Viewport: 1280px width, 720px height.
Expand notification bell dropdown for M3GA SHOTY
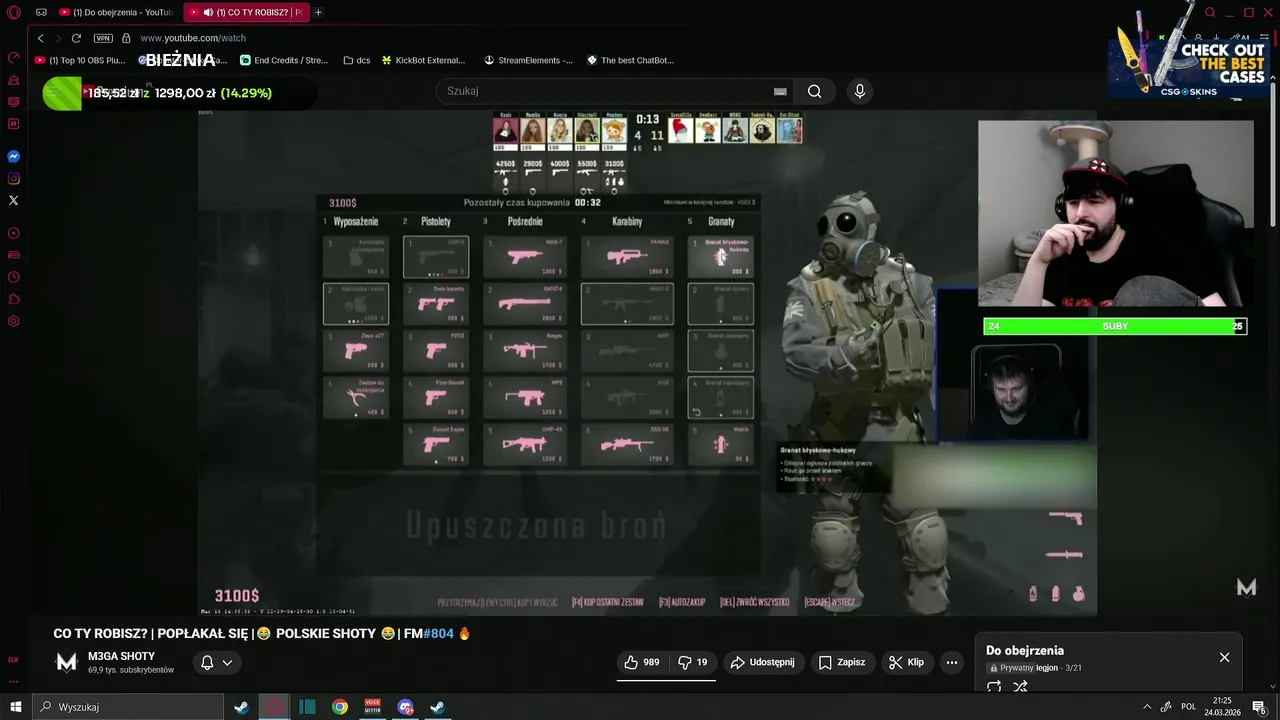(216, 662)
